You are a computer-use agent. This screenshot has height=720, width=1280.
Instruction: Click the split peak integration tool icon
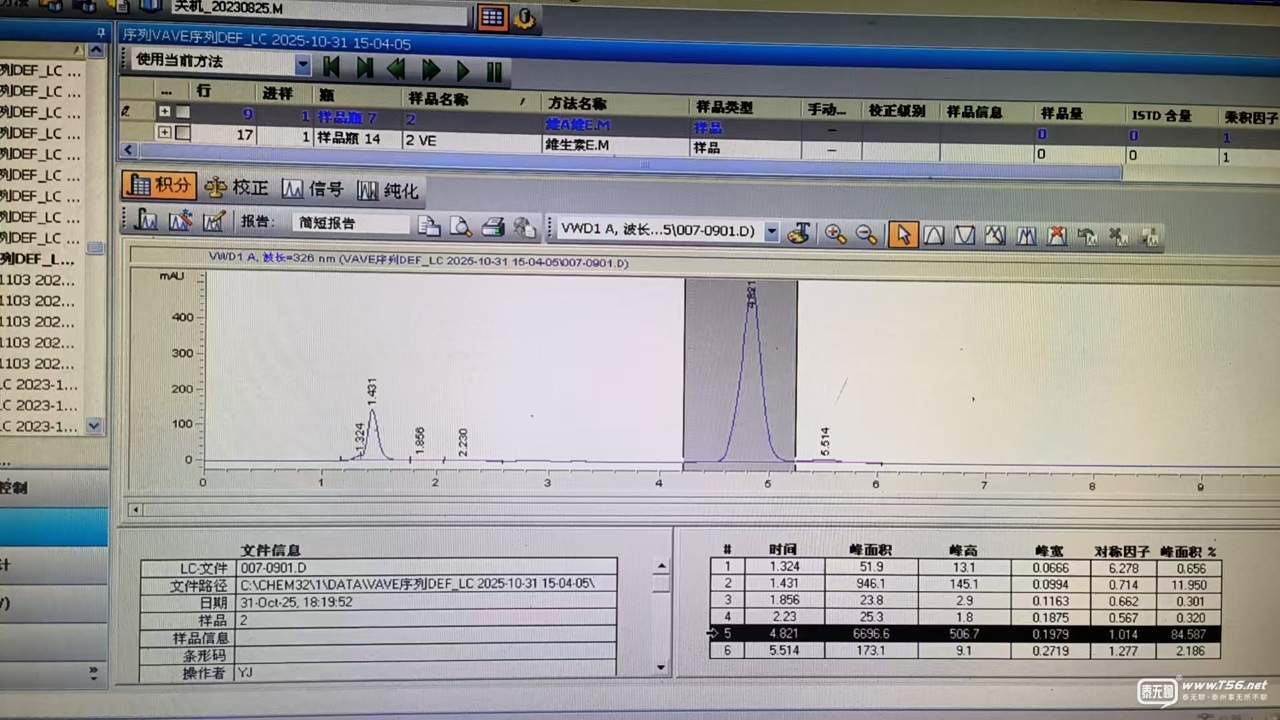(1026, 236)
